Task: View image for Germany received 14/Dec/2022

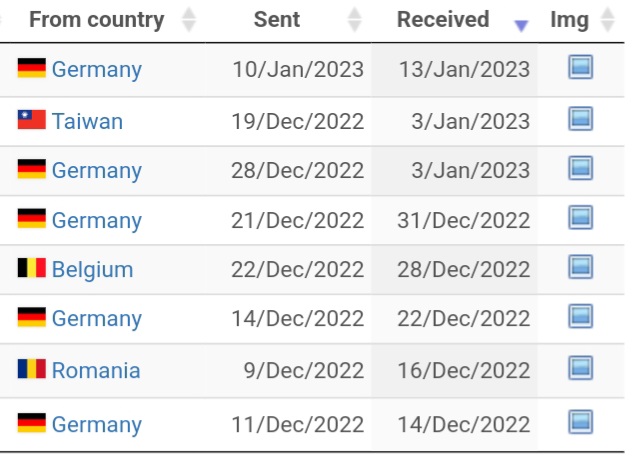Action: point(580,422)
